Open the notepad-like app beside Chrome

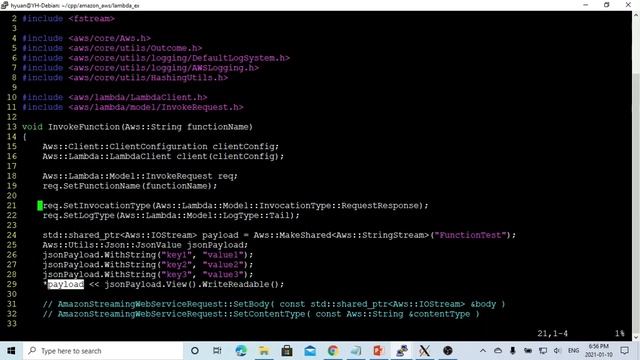(356, 351)
